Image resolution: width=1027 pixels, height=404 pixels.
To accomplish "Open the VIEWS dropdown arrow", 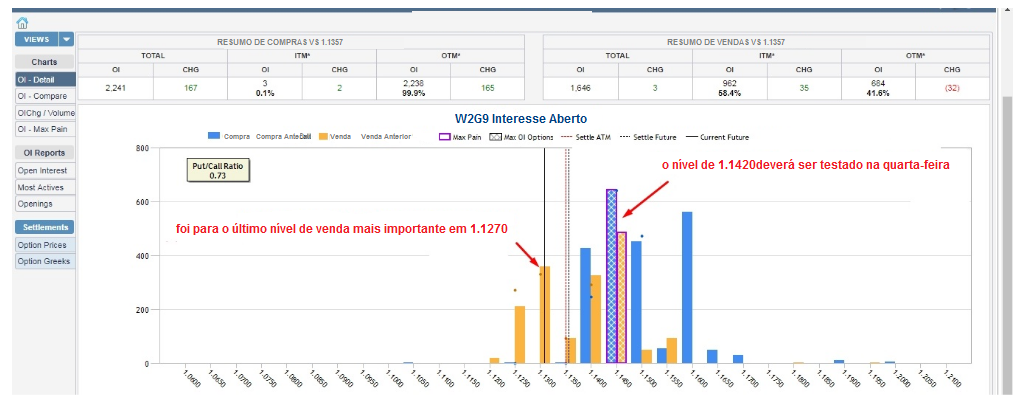I will tap(67, 39).
